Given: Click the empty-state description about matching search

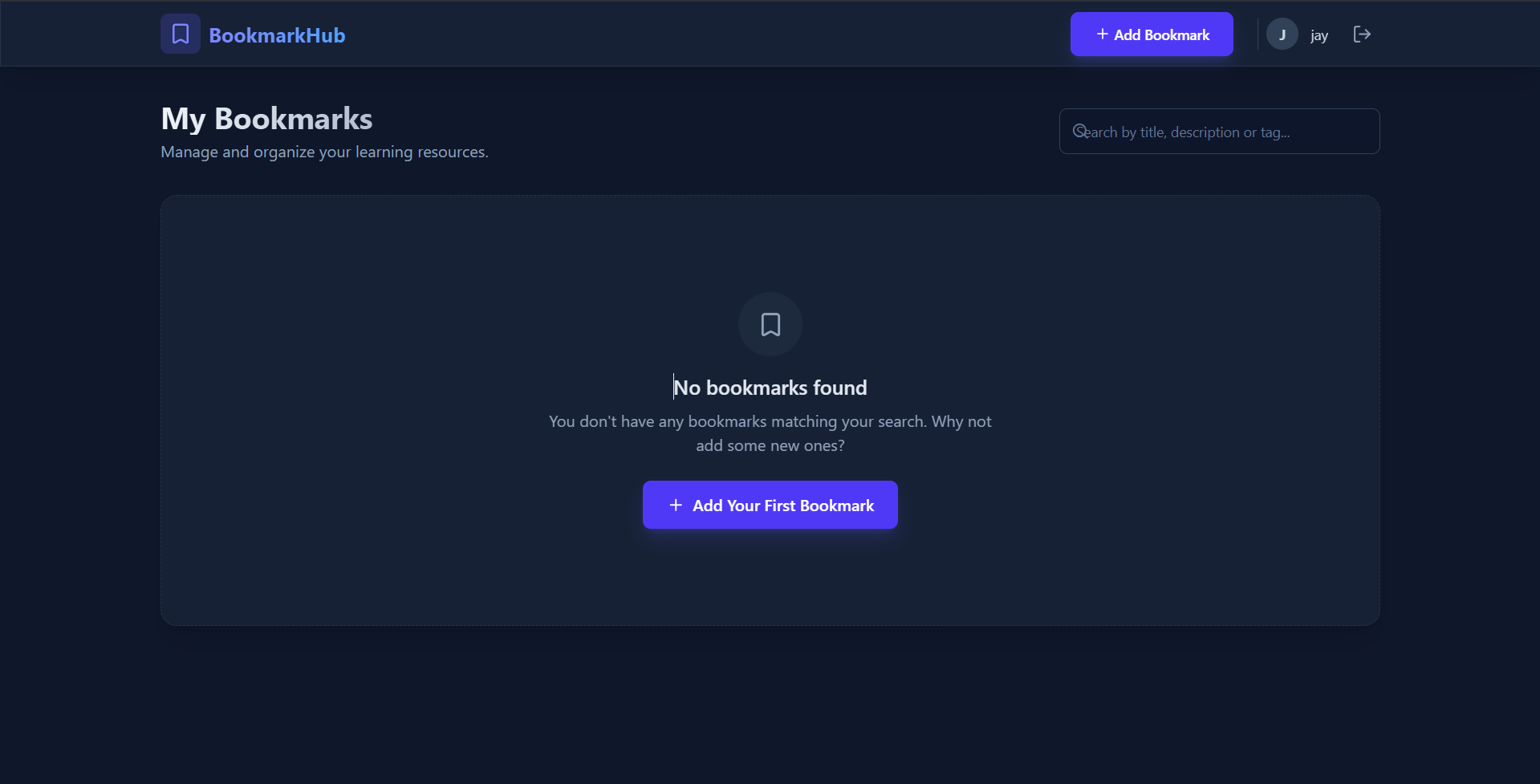Looking at the screenshot, I should point(770,422).
